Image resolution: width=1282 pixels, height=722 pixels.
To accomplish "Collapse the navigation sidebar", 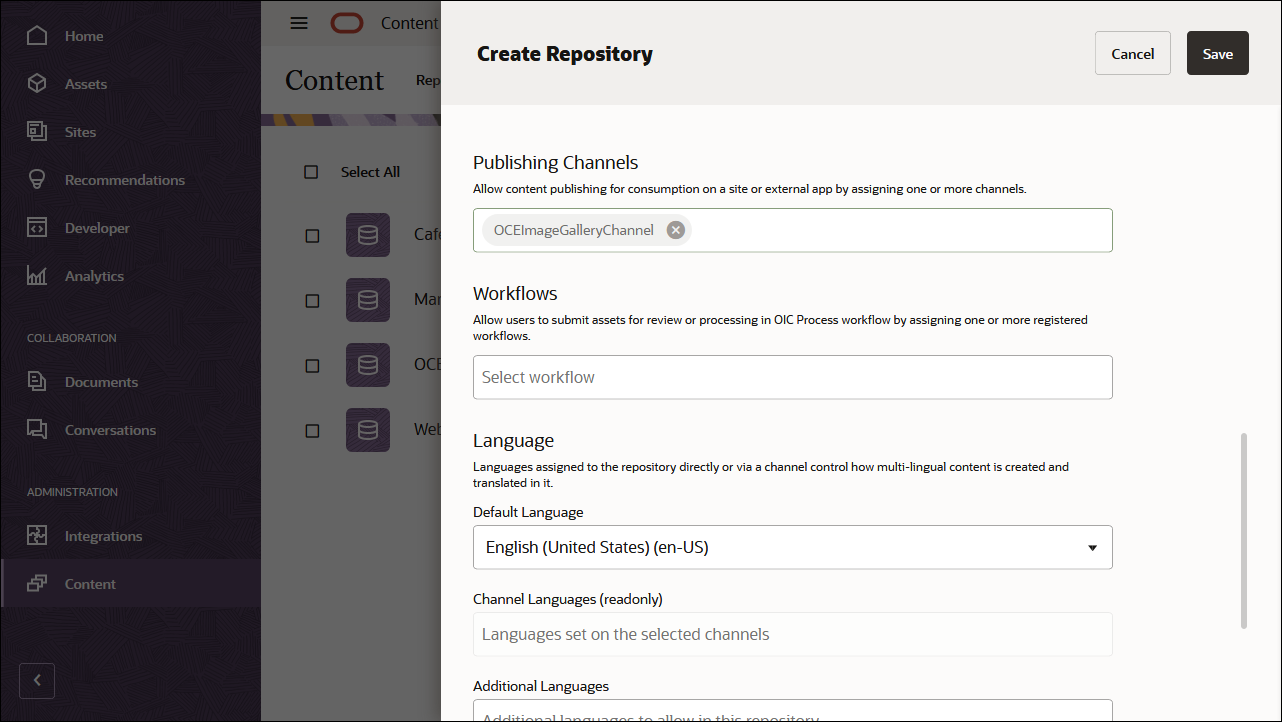I will click(x=37, y=680).
